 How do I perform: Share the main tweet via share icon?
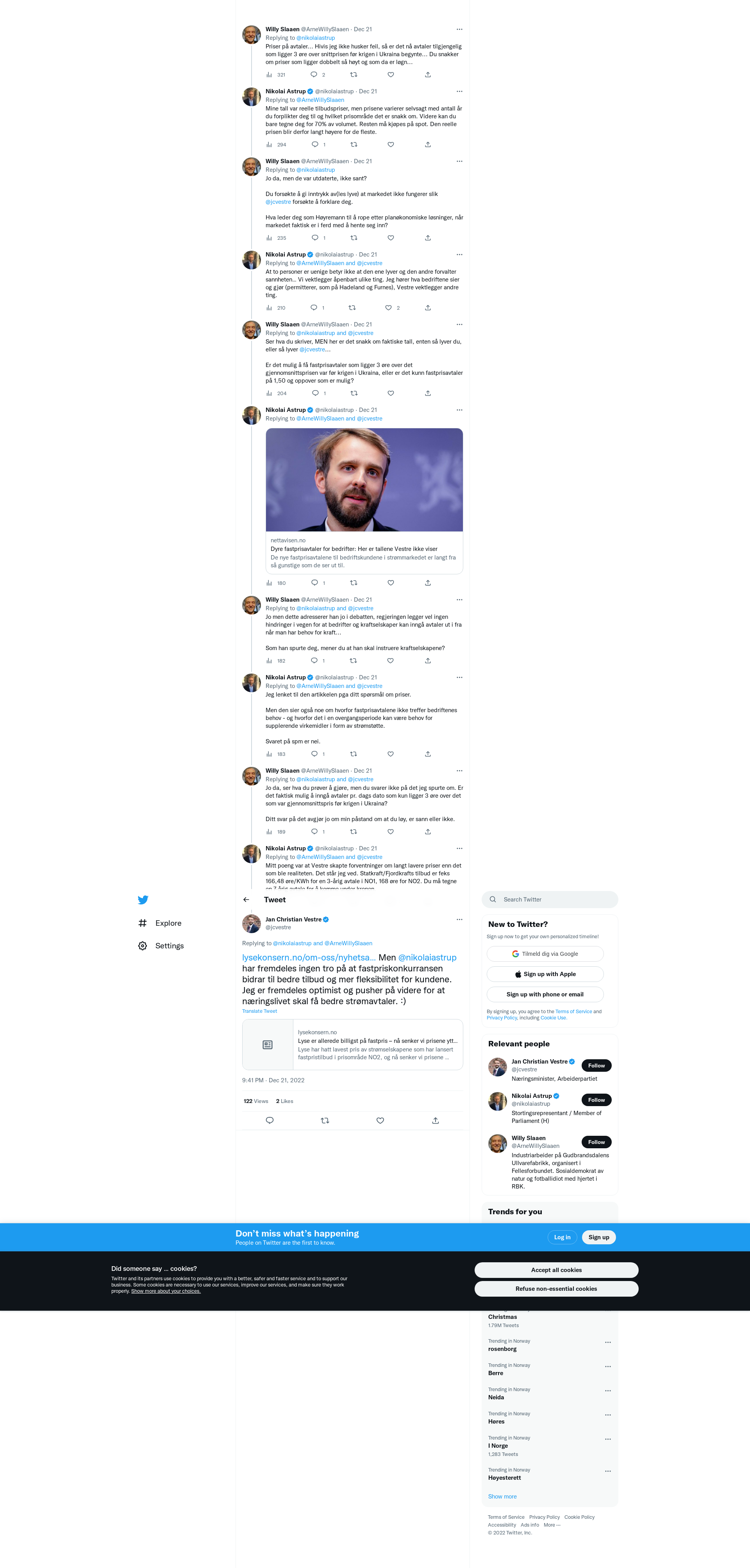[x=435, y=1121]
